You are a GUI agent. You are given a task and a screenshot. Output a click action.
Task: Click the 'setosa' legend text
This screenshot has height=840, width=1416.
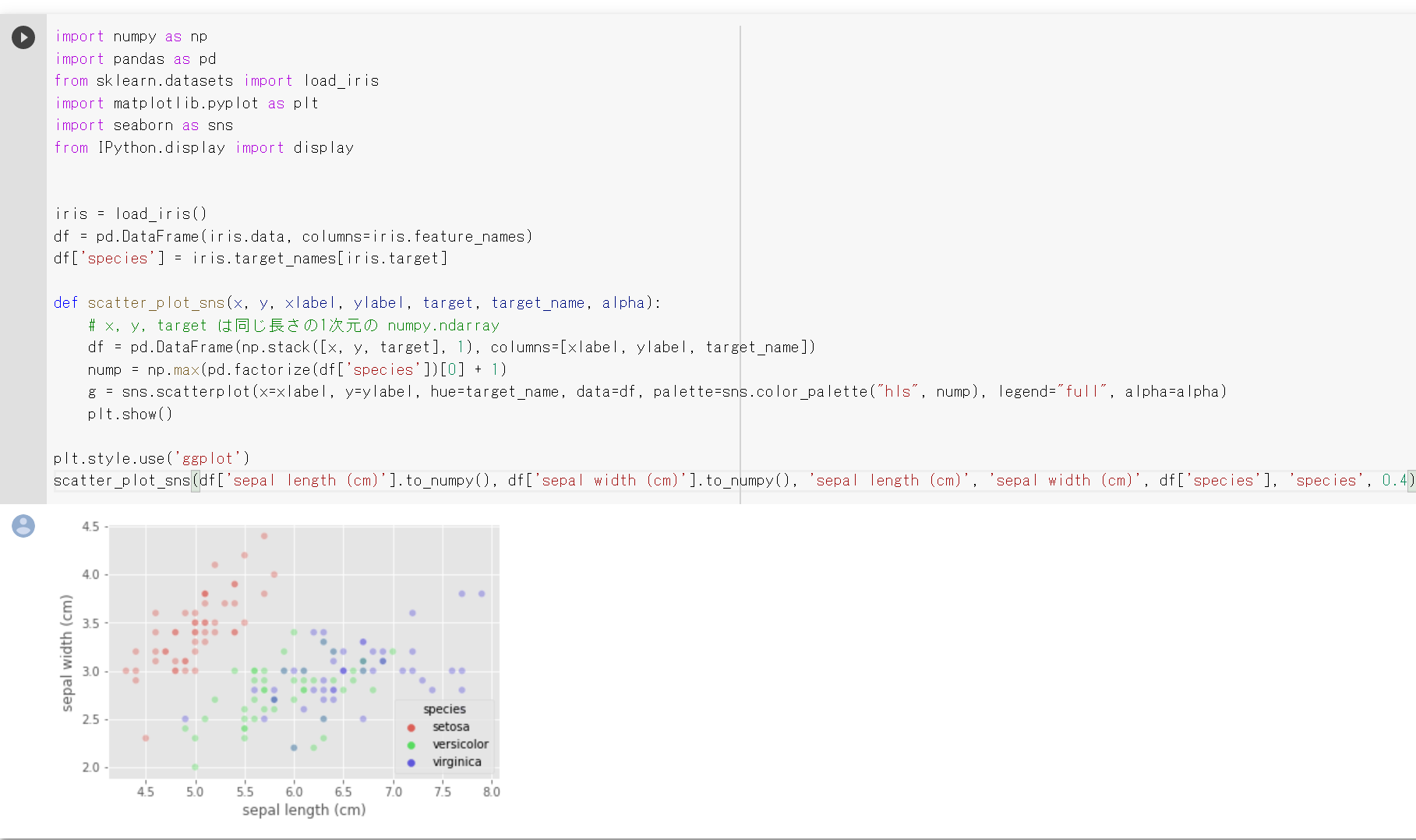tap(451, 727)
